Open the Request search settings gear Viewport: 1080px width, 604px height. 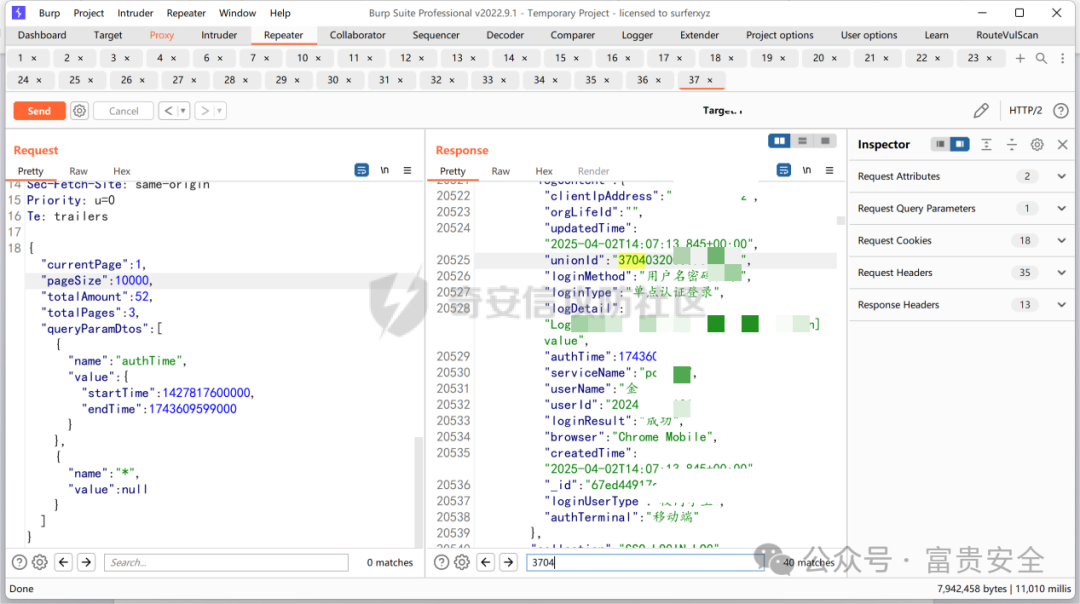point(40,563)
